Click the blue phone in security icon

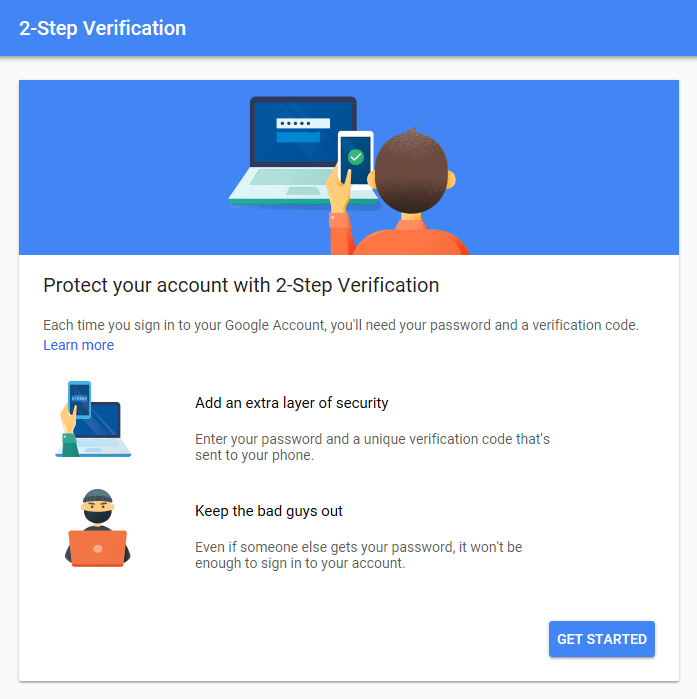(80, 399)
